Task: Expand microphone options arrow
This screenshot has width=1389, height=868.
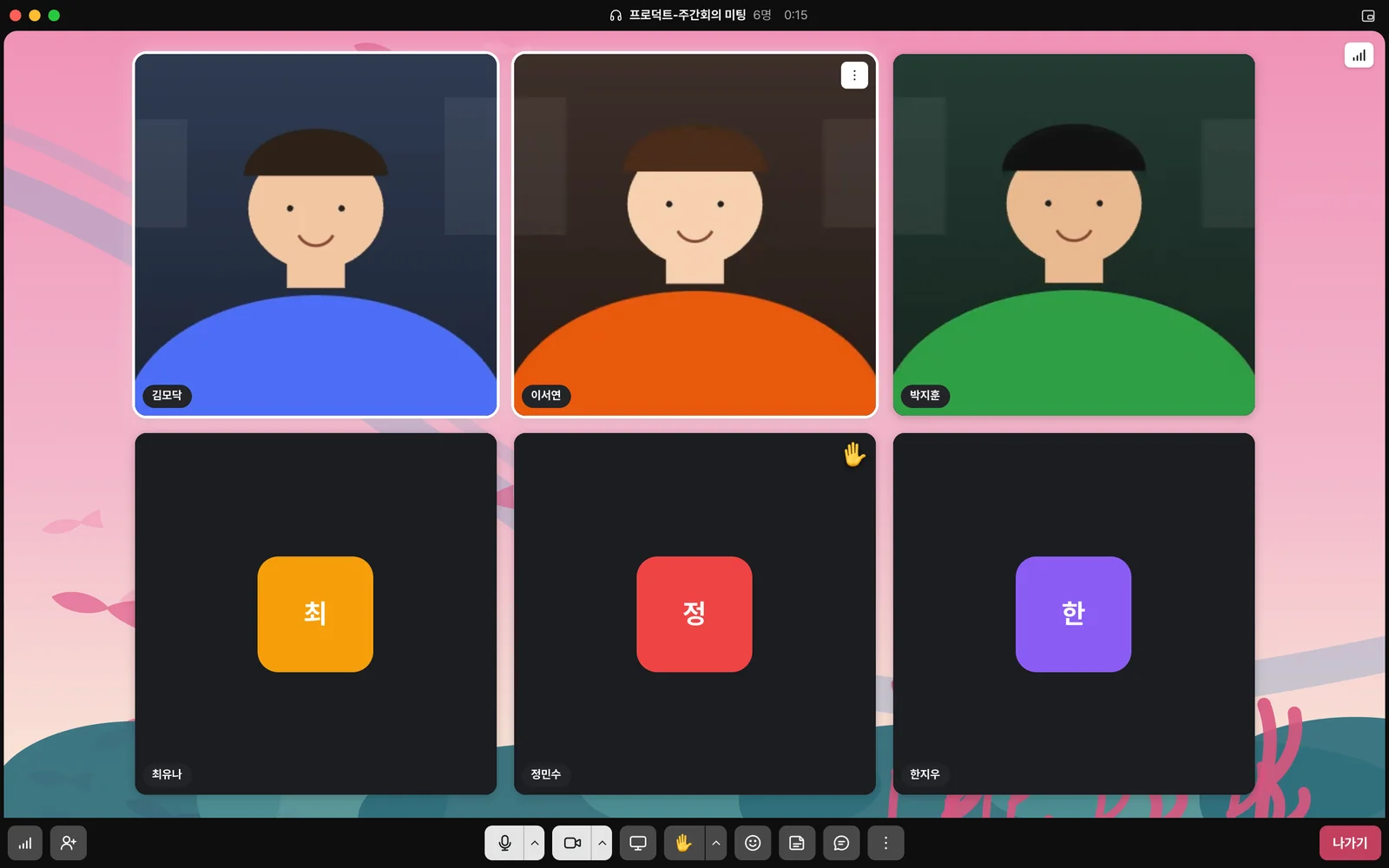Action: [x=535, y=843]
